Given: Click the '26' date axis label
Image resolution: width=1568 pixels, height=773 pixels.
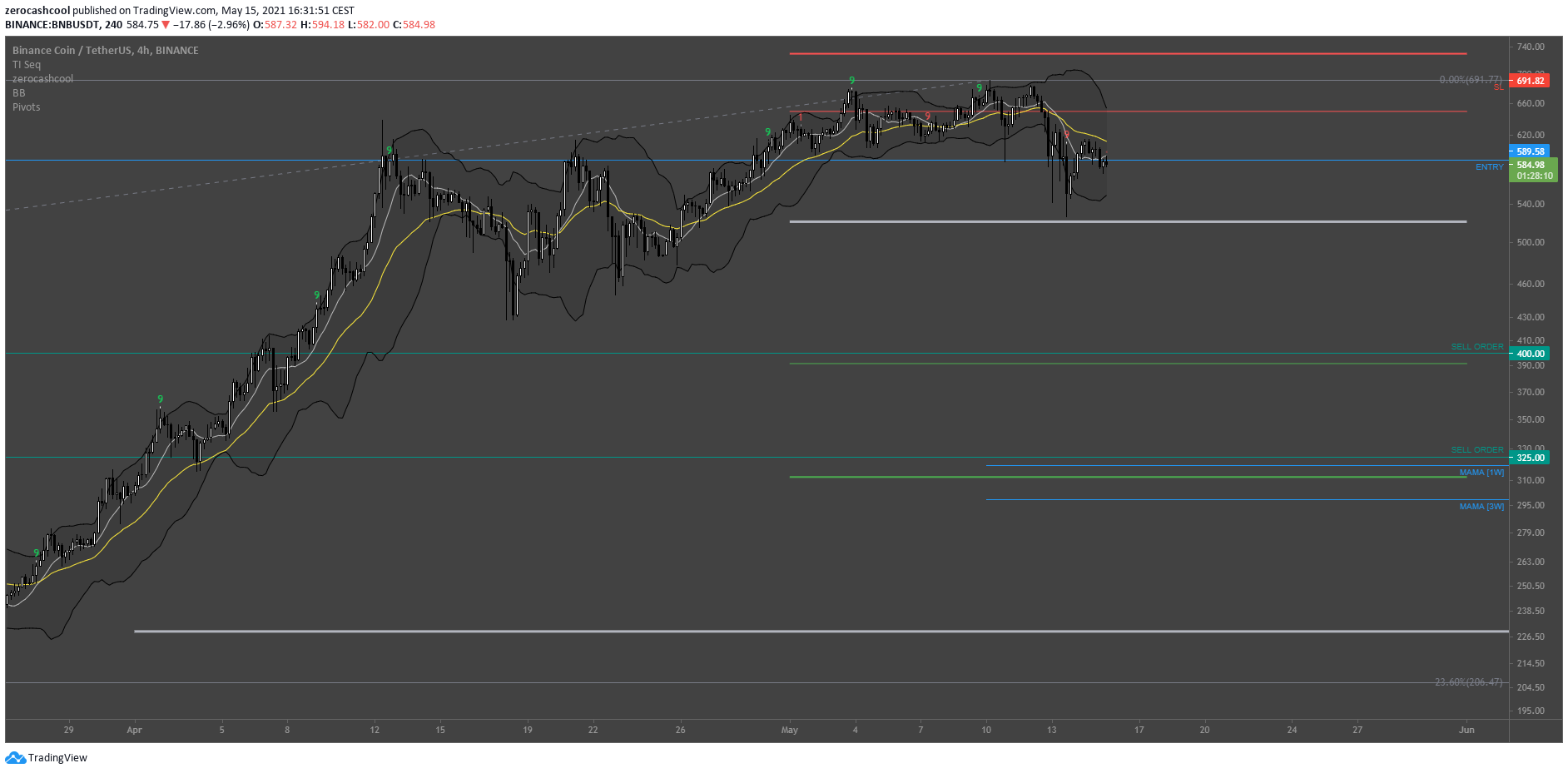Looking at the screenshot, I should (680, 730).
